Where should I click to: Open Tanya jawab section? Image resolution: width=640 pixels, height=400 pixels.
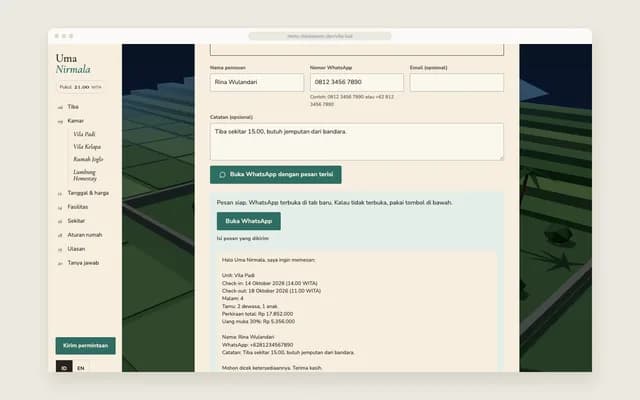pyautogui.click(x=83, y=263)
